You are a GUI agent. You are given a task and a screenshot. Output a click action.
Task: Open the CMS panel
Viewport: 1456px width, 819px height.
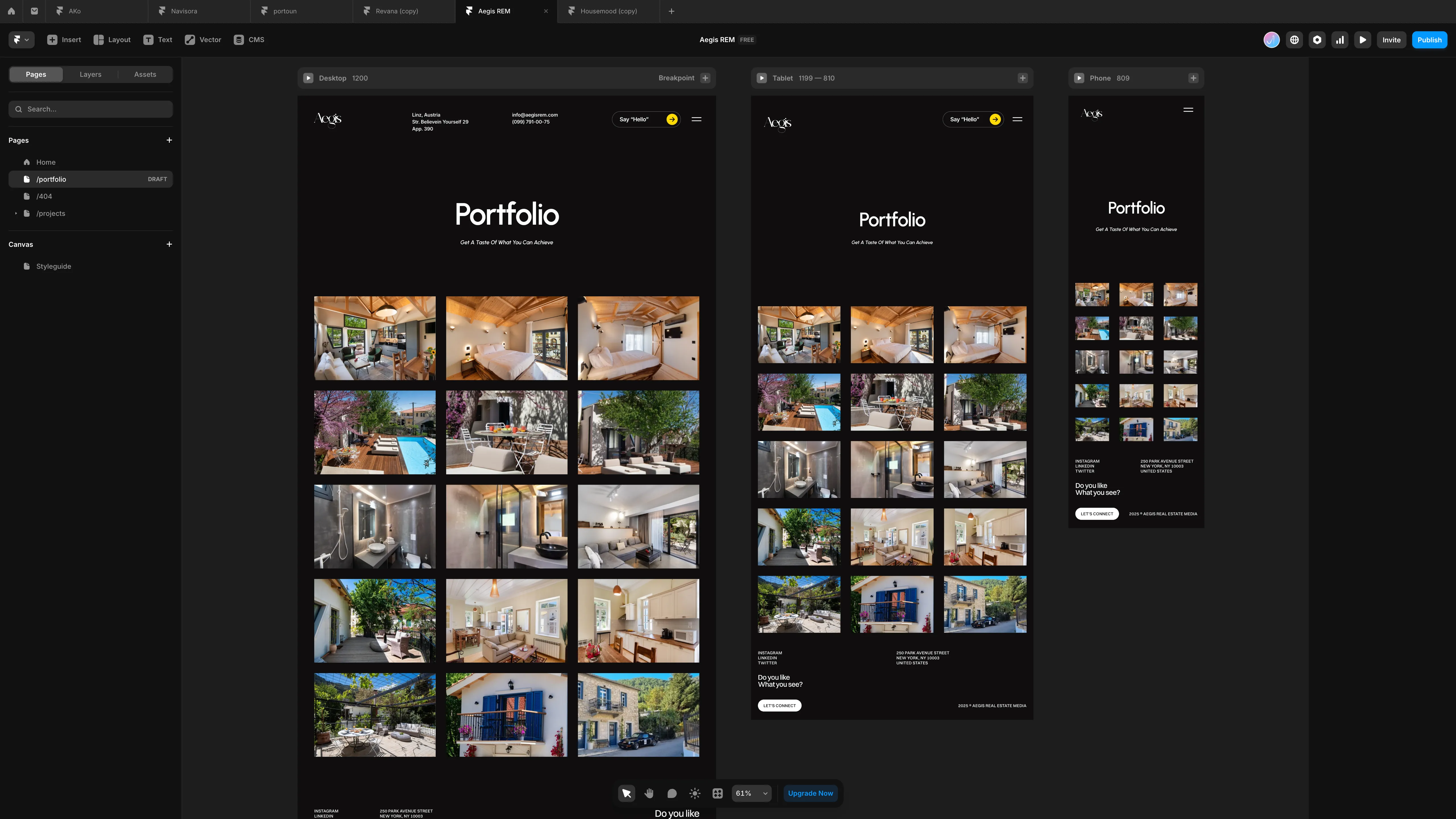pos(249,40)
